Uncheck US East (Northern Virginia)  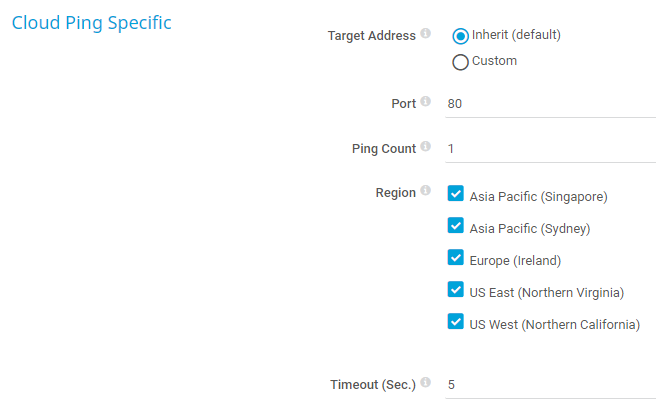(x=456, y=290)
